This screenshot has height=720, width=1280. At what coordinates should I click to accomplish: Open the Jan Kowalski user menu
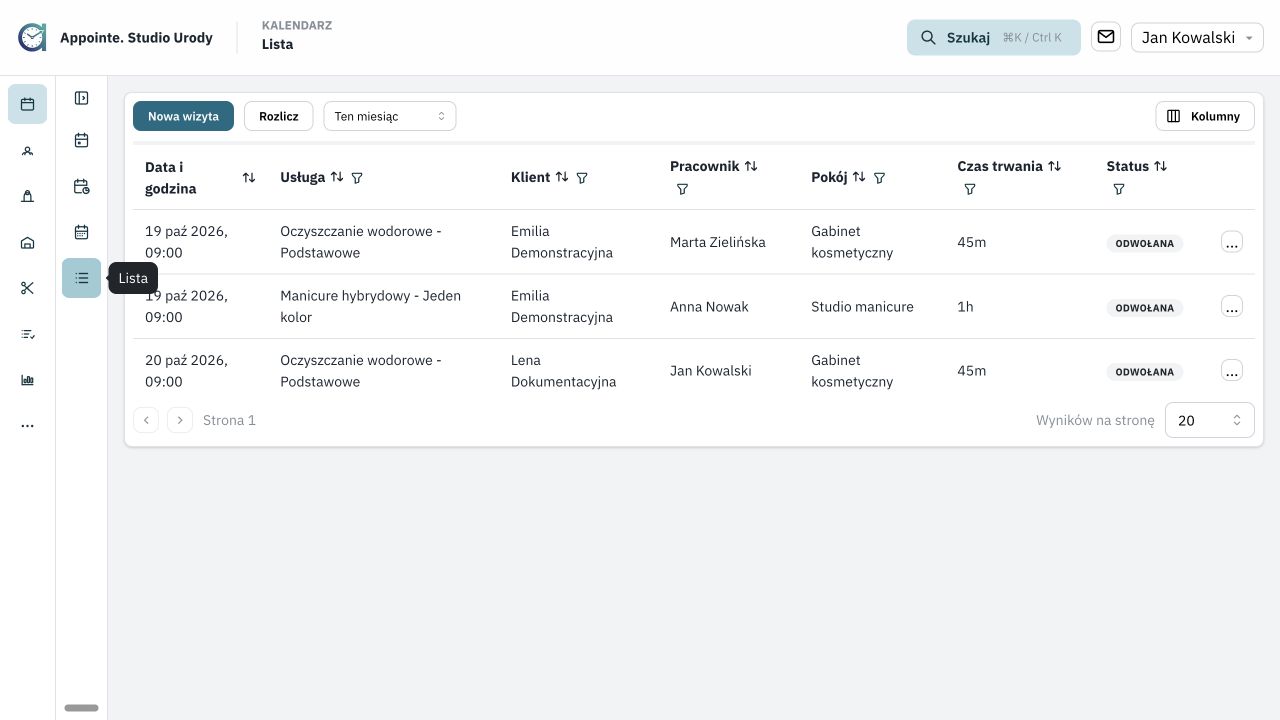[1197, 37]
